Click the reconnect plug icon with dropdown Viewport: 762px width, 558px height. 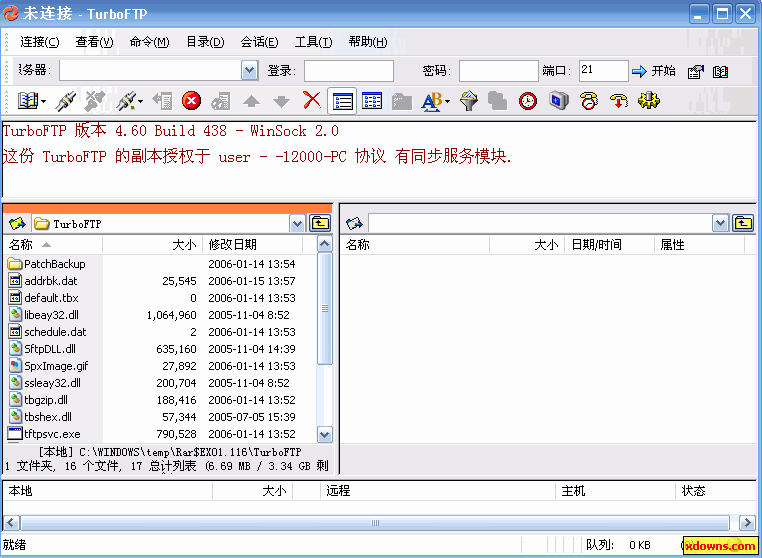pos(126,101)
